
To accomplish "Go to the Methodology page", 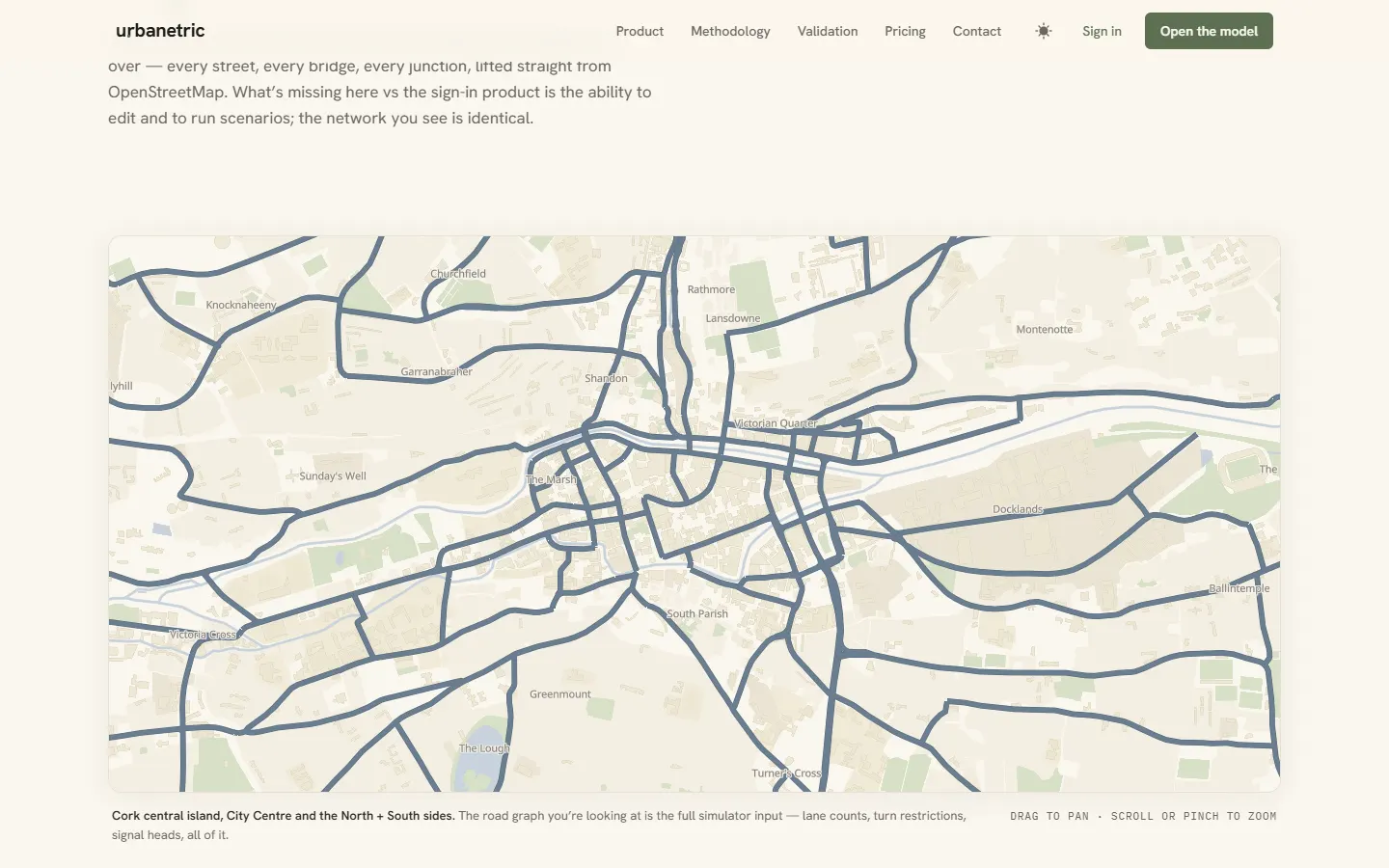I will (x=730, y=31).
